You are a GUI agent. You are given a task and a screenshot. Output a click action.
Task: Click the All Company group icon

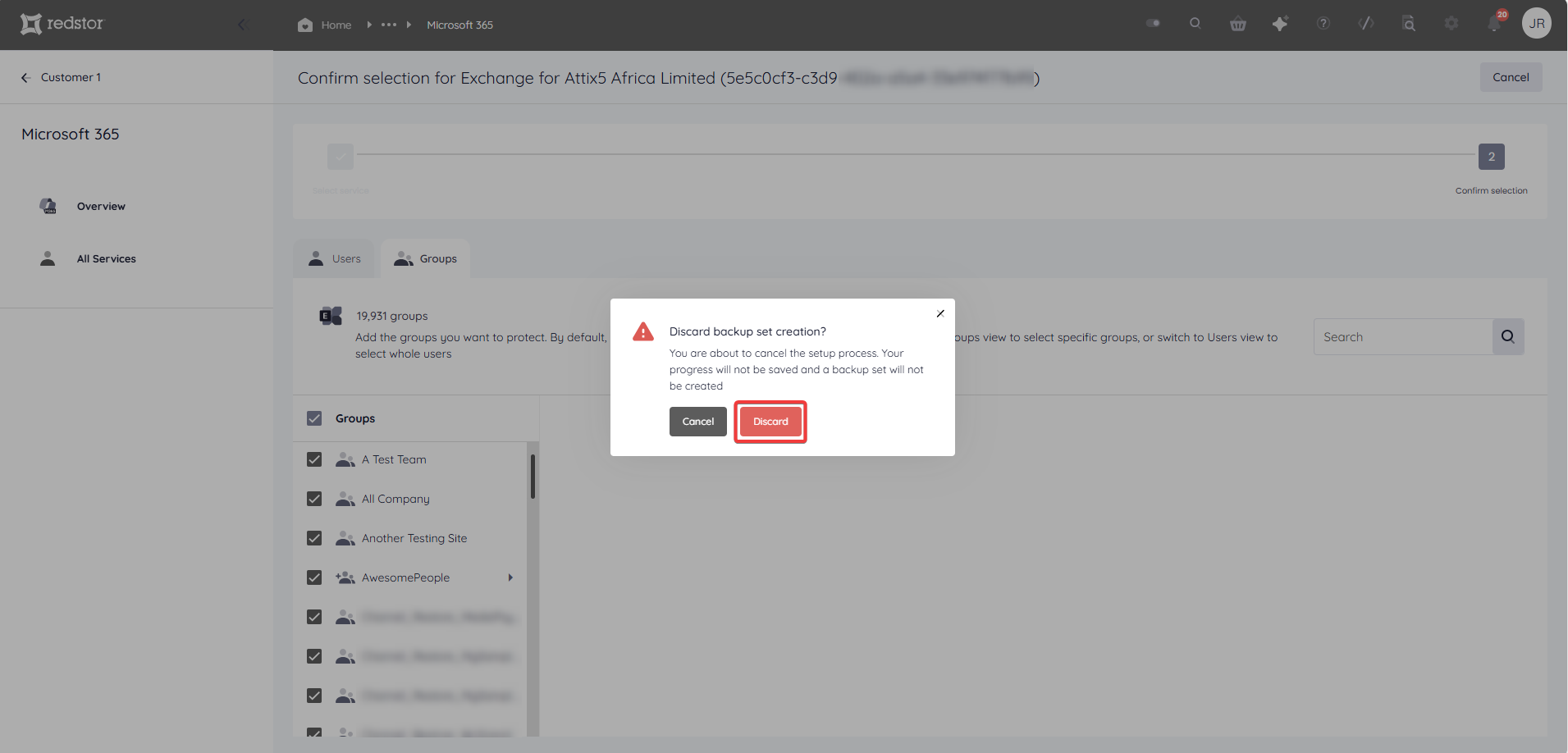coord(345,499)
